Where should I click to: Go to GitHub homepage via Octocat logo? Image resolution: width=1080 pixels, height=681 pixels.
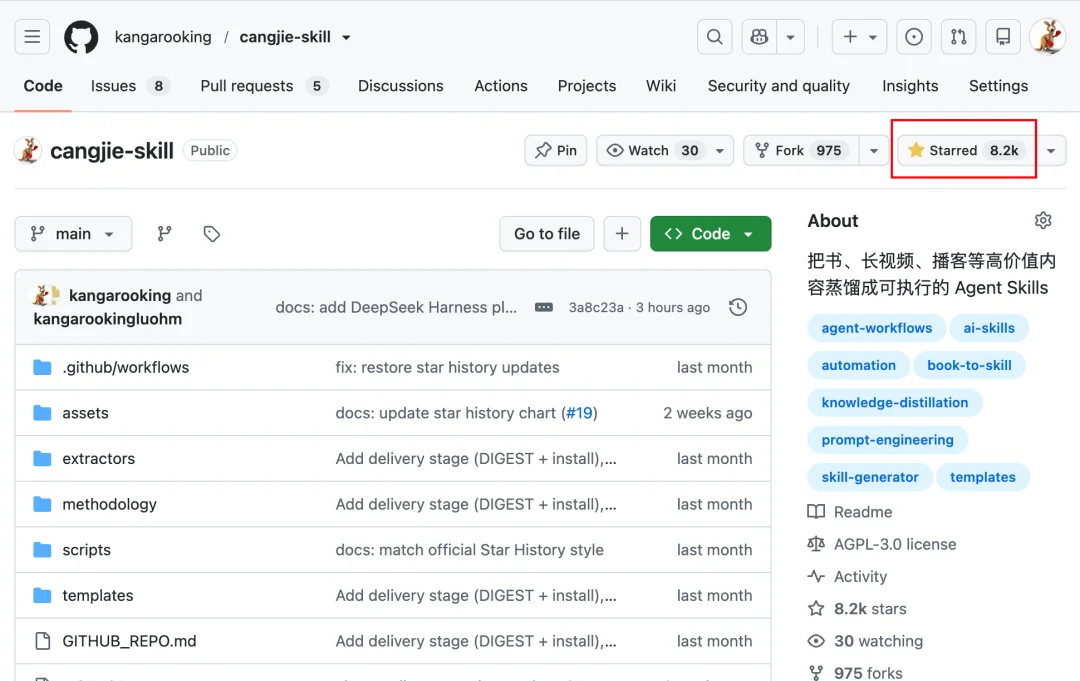point(81,36)
